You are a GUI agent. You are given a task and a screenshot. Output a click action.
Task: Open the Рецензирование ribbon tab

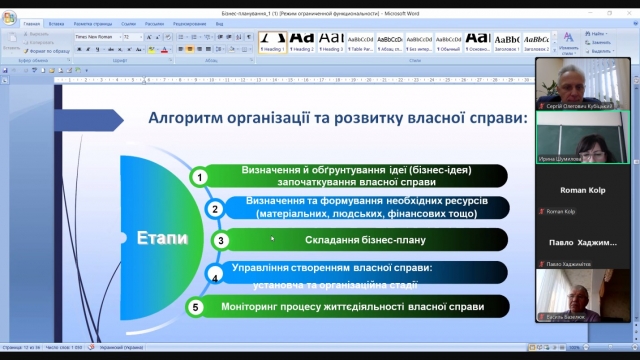(x=189, y=24)
